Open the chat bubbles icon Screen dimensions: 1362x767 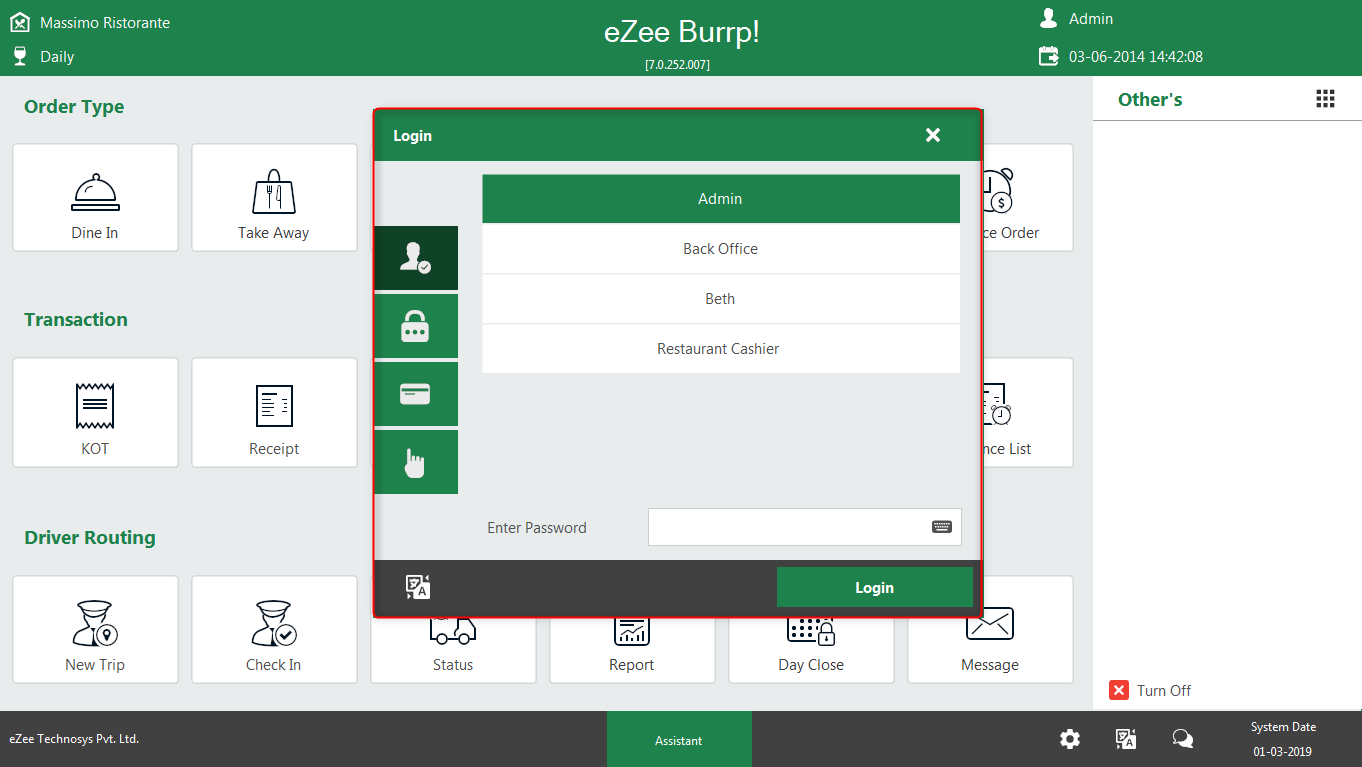click(1182, 739)
